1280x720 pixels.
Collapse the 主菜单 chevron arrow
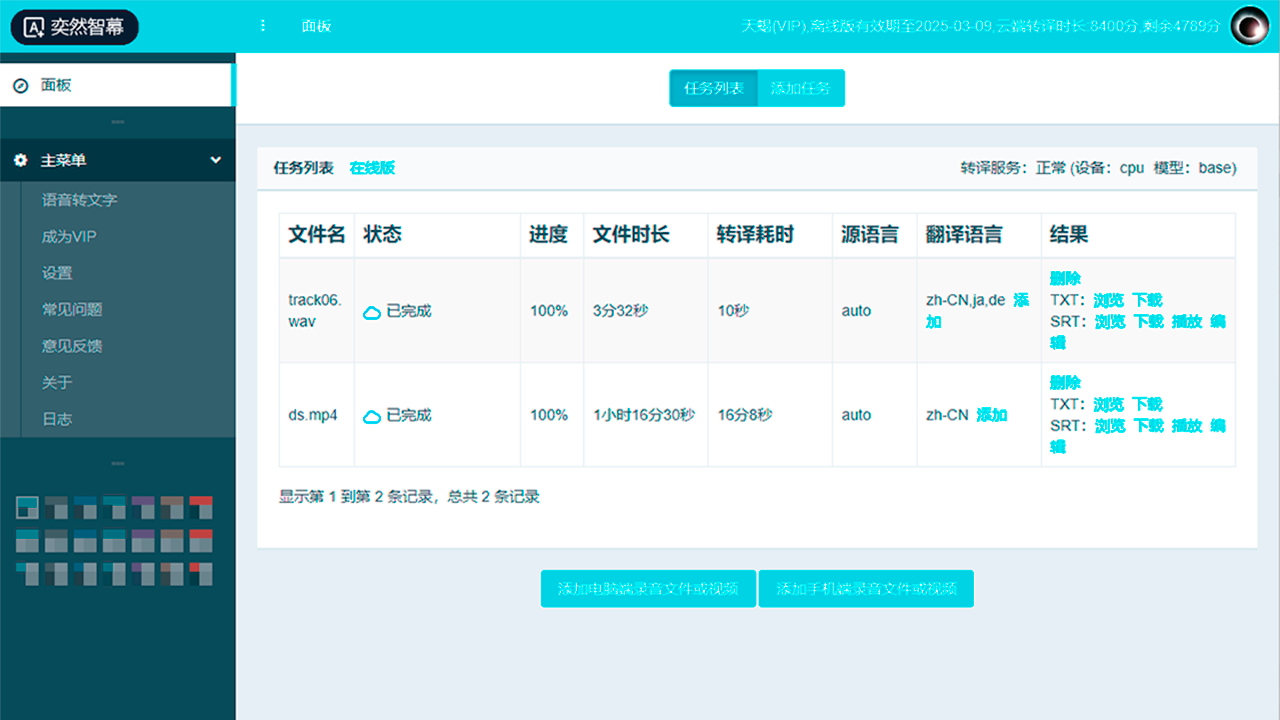[215, 160]
